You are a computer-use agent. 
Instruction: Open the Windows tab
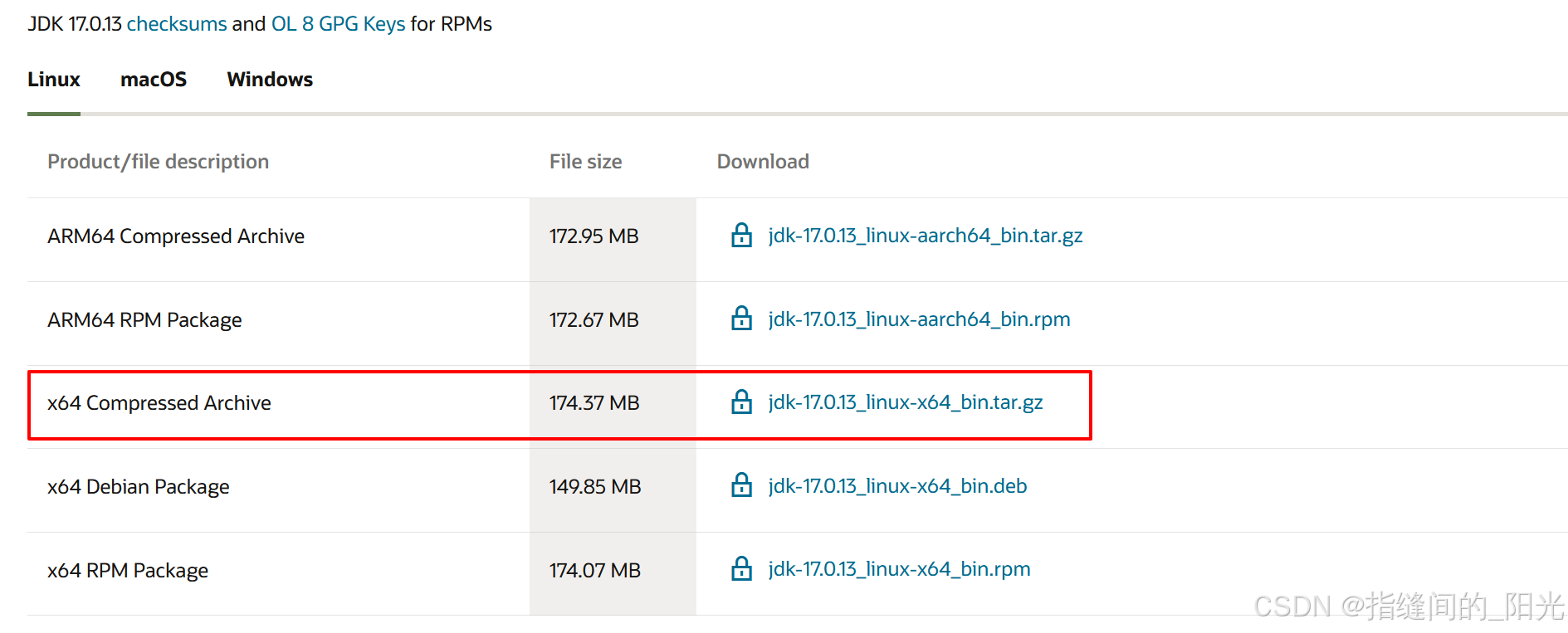coord(270,80)
